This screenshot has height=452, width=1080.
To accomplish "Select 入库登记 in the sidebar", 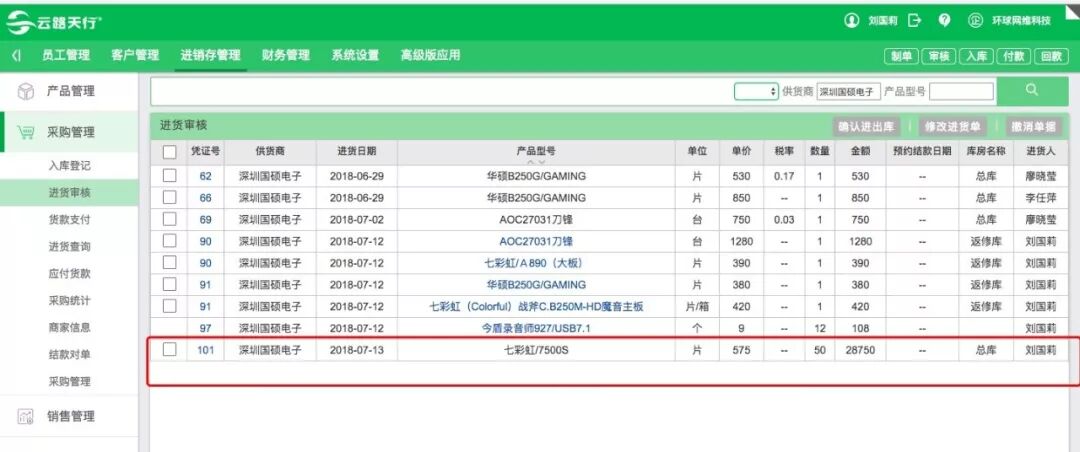I will (70, 166).
